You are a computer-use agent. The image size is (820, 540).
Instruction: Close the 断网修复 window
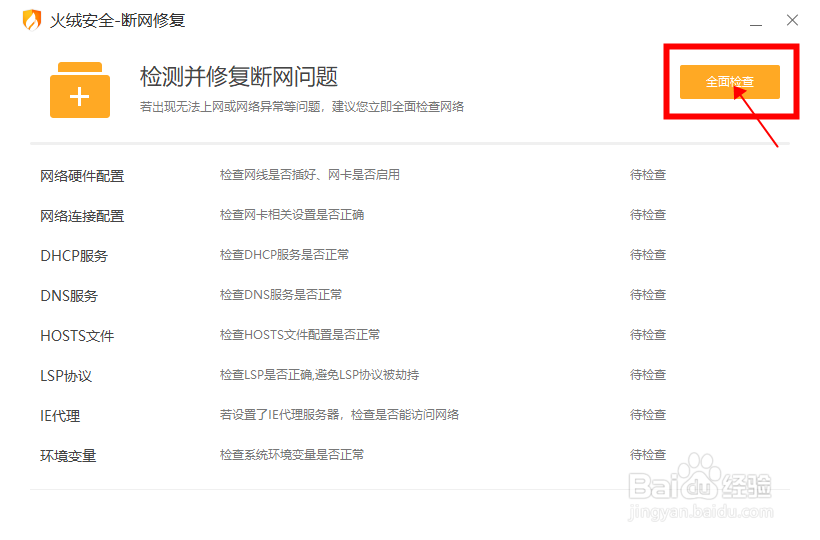coord(792,20)
